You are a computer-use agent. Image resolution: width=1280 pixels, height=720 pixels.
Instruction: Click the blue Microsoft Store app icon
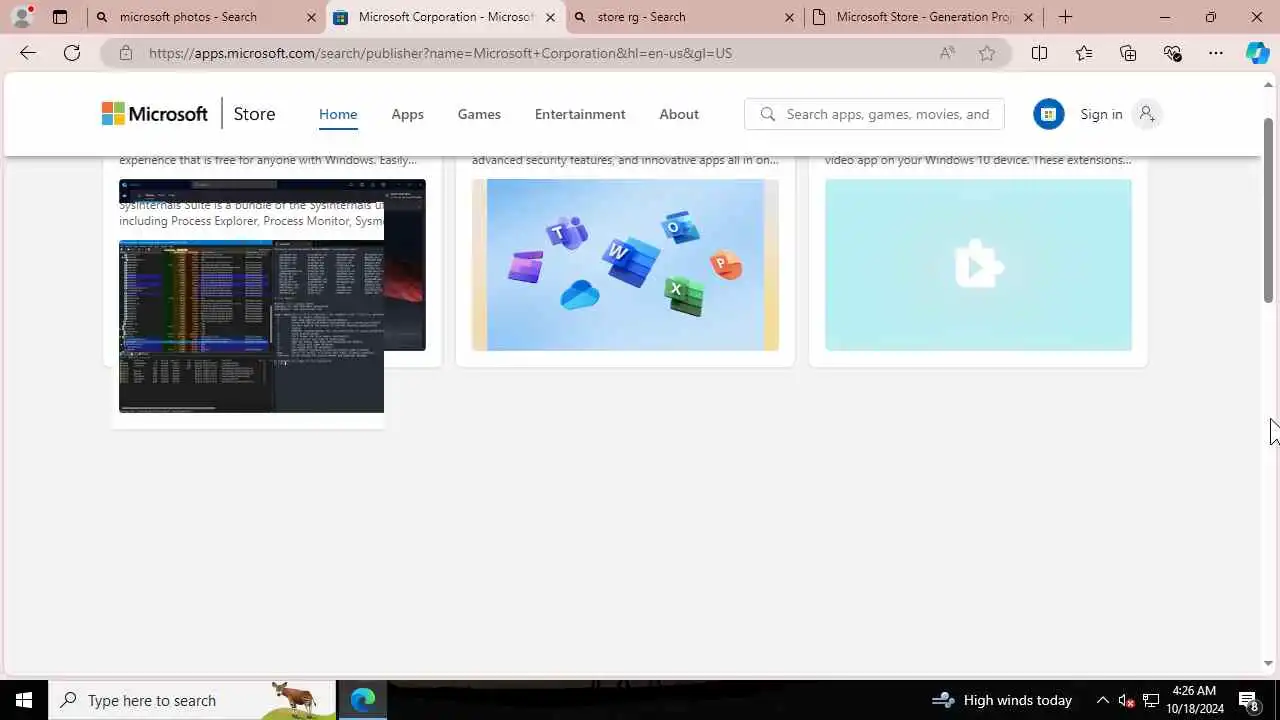[1048, 114]
